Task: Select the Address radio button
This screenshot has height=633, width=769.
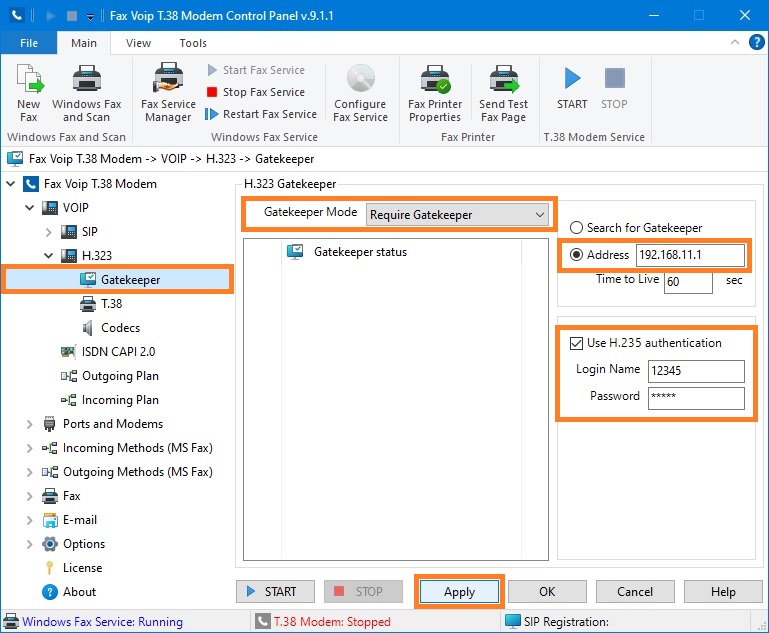Action: pos(576,254)
